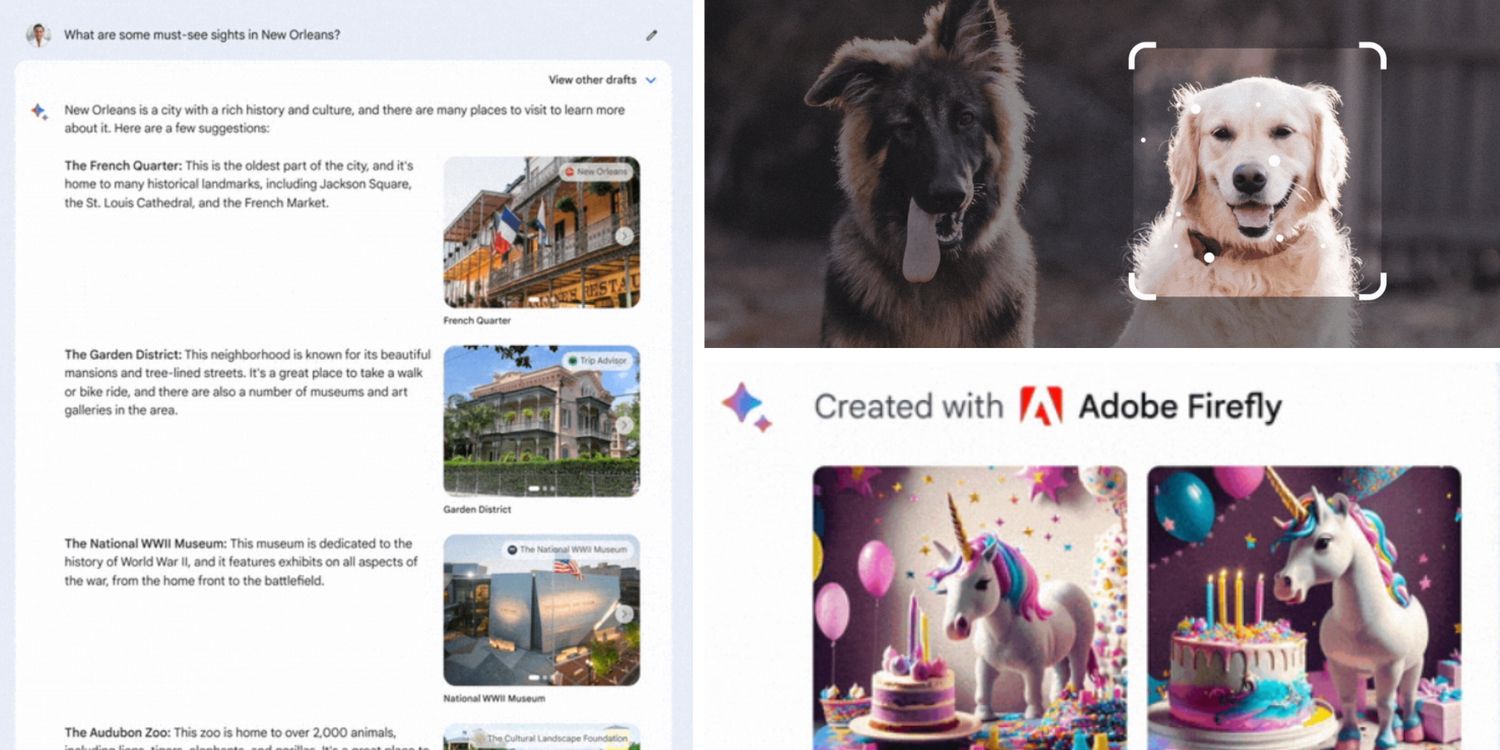Screen dimensions: 1500x750
Task: Click next arrow on French Quarter image
Action: click(x=624, y=237)
